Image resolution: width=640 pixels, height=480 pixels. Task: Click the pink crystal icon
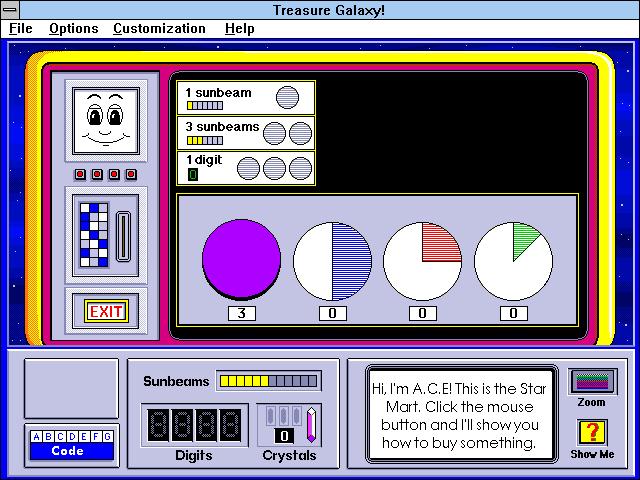pos(311,424)
